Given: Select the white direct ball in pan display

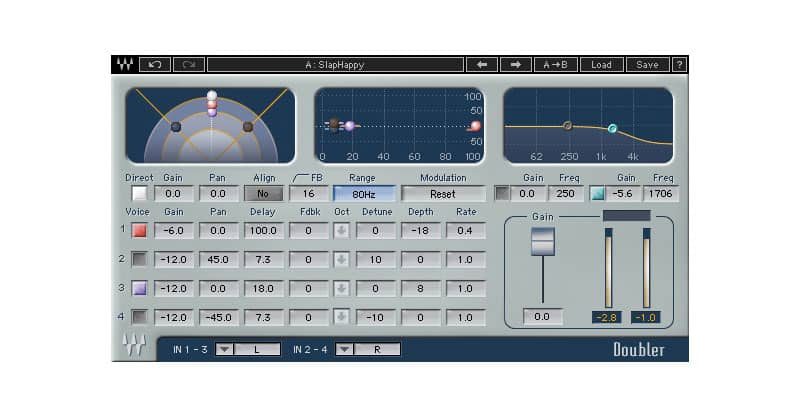Looking at the screenshot, I should point(212,95).
